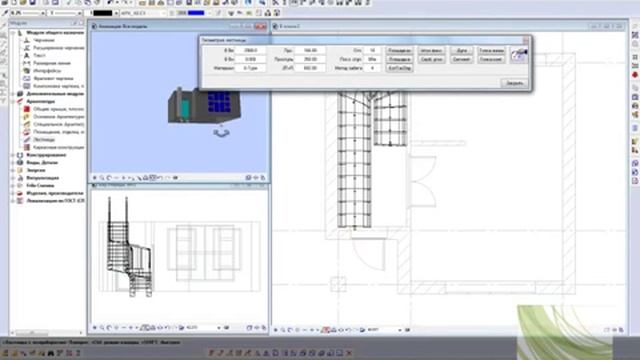Image resolution: width=640 pixels, height=360 pixels.
Task: Click the stair plan drawing in the plan view
Action: pyautogui.click(x=372, y=159)
